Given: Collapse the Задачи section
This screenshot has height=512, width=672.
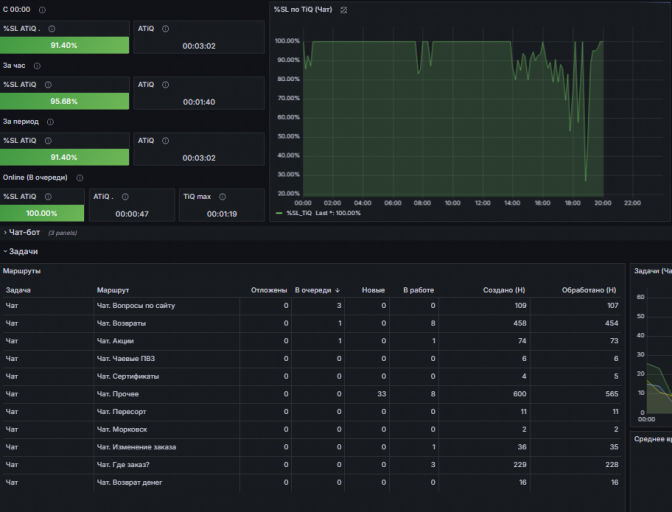Looking at the screenshot, I should pos(21,252).
